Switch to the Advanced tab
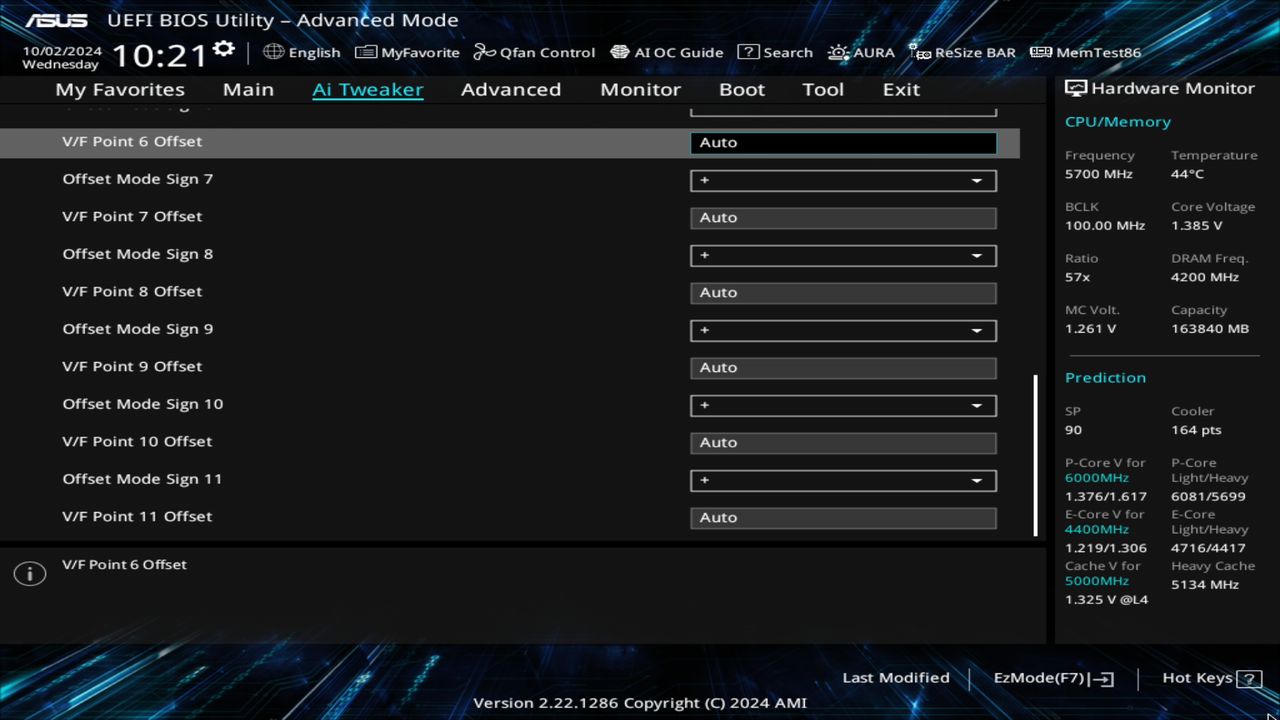1280x720 pixels. pos(511,89)
